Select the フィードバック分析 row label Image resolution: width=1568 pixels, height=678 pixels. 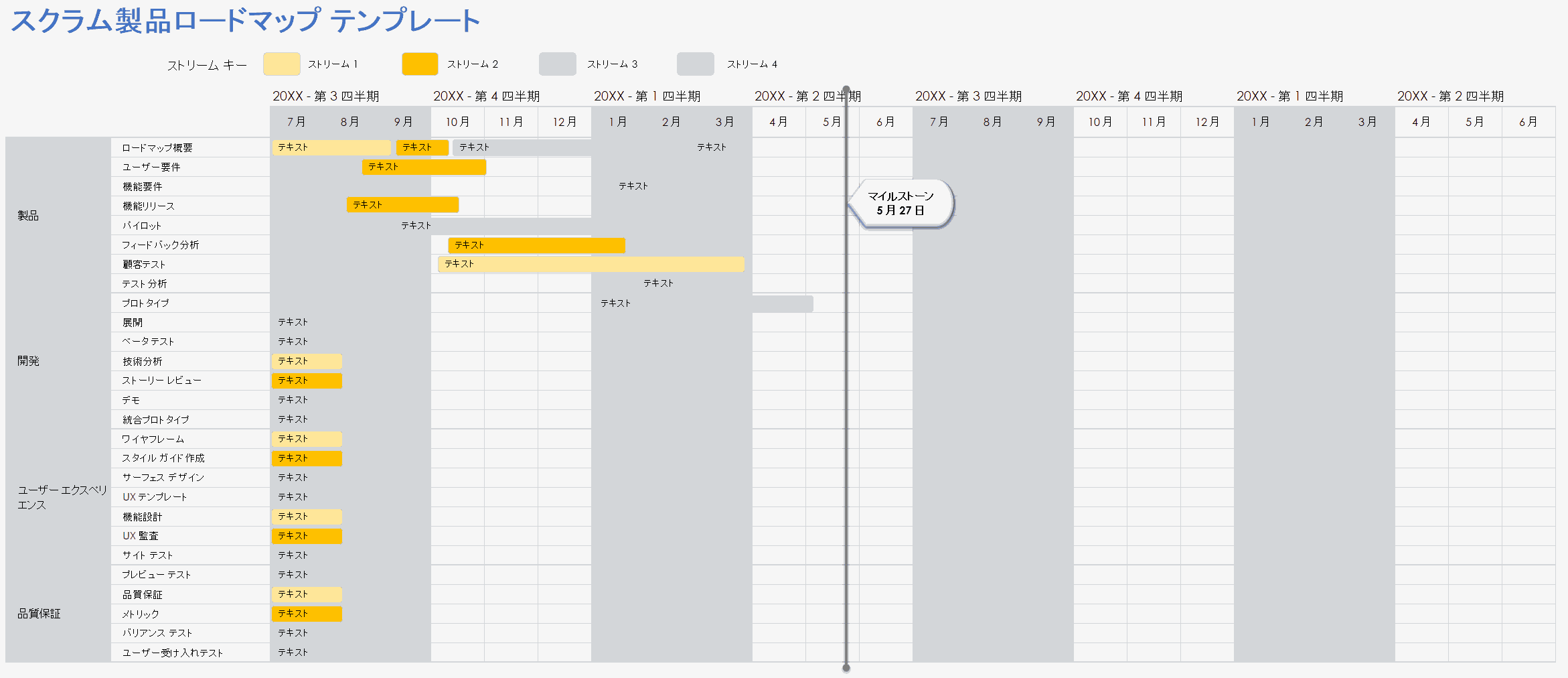[161, 245]
